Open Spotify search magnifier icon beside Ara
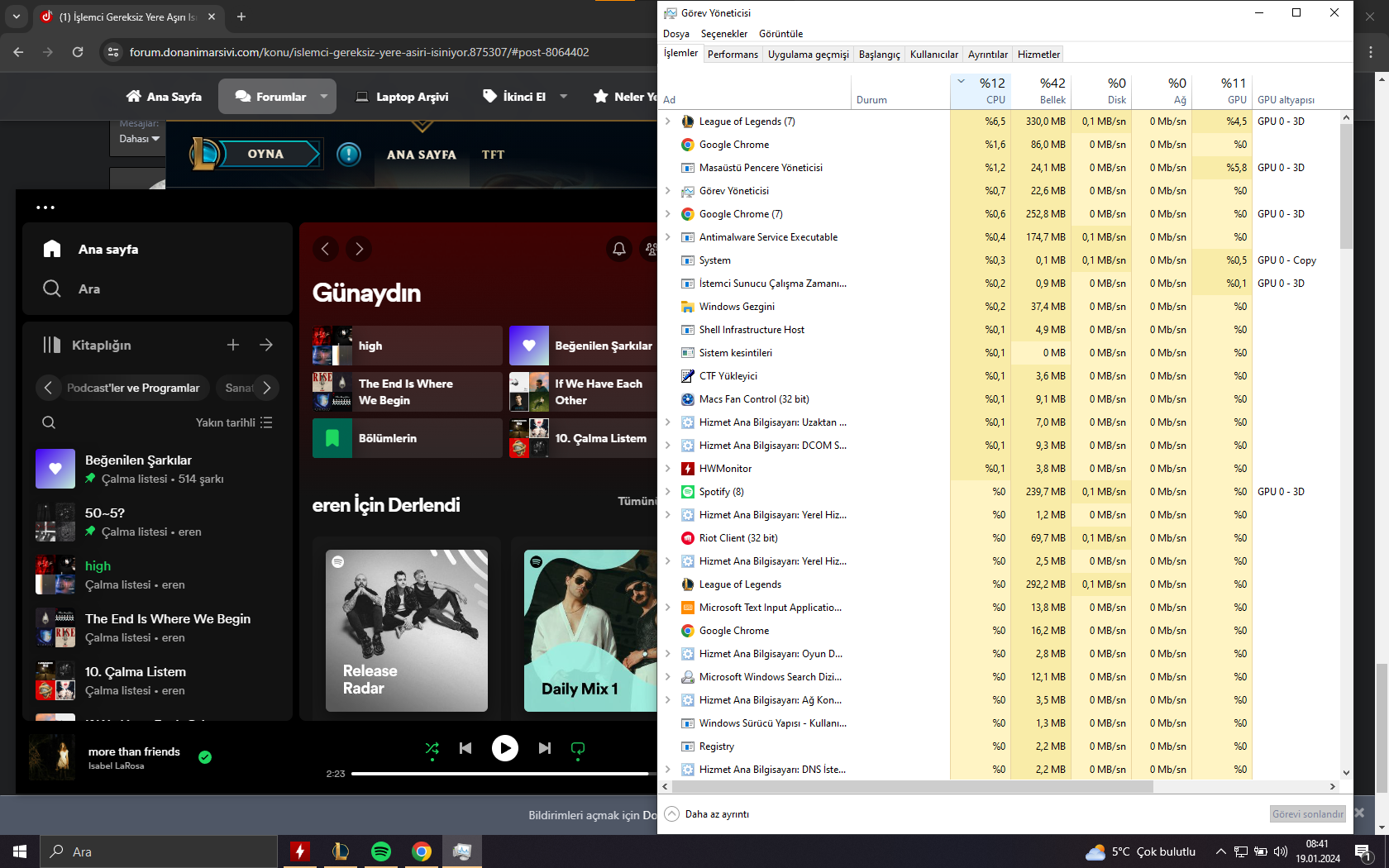The width and height of the screenshot is (1389, 868). pyautogui.click(x=52, y=289)
